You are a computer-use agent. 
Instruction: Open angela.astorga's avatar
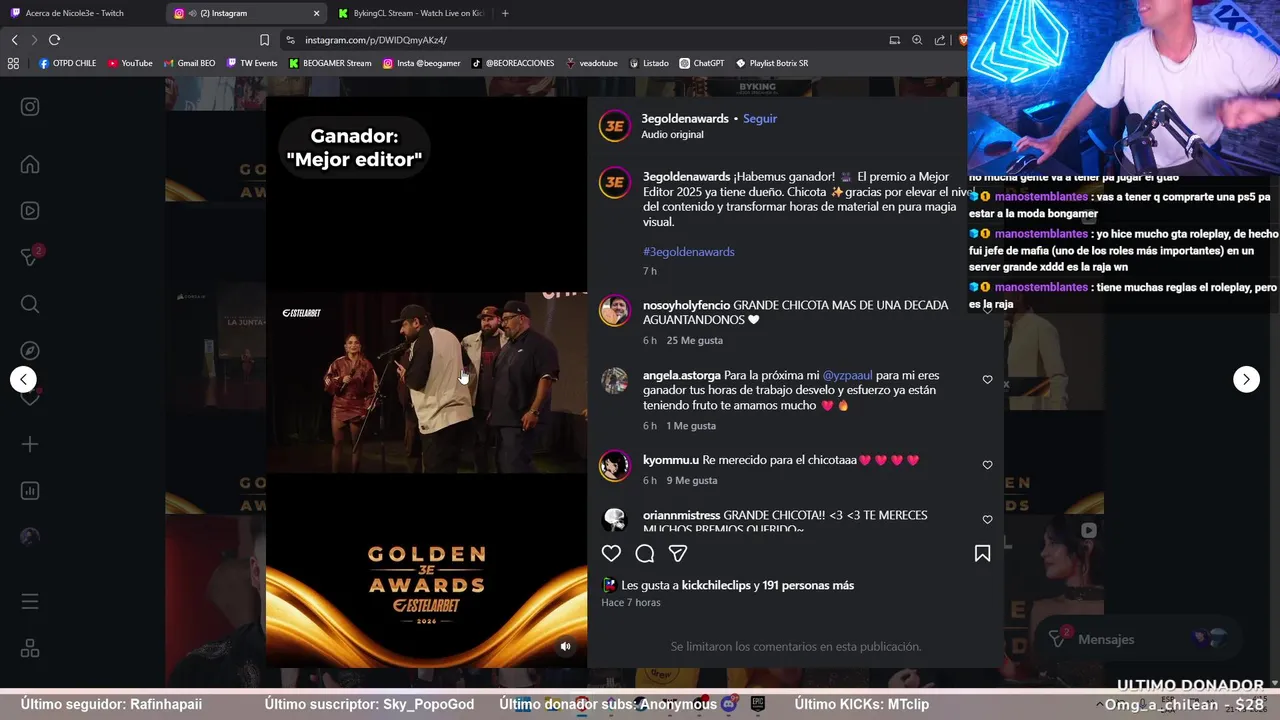coord(614,380)
